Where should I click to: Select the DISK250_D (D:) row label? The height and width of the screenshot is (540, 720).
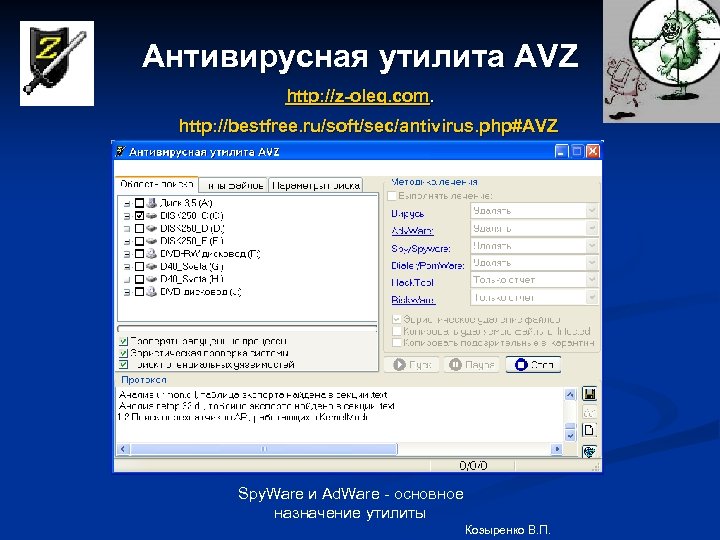pyautogui.click(x=192, y=228)
